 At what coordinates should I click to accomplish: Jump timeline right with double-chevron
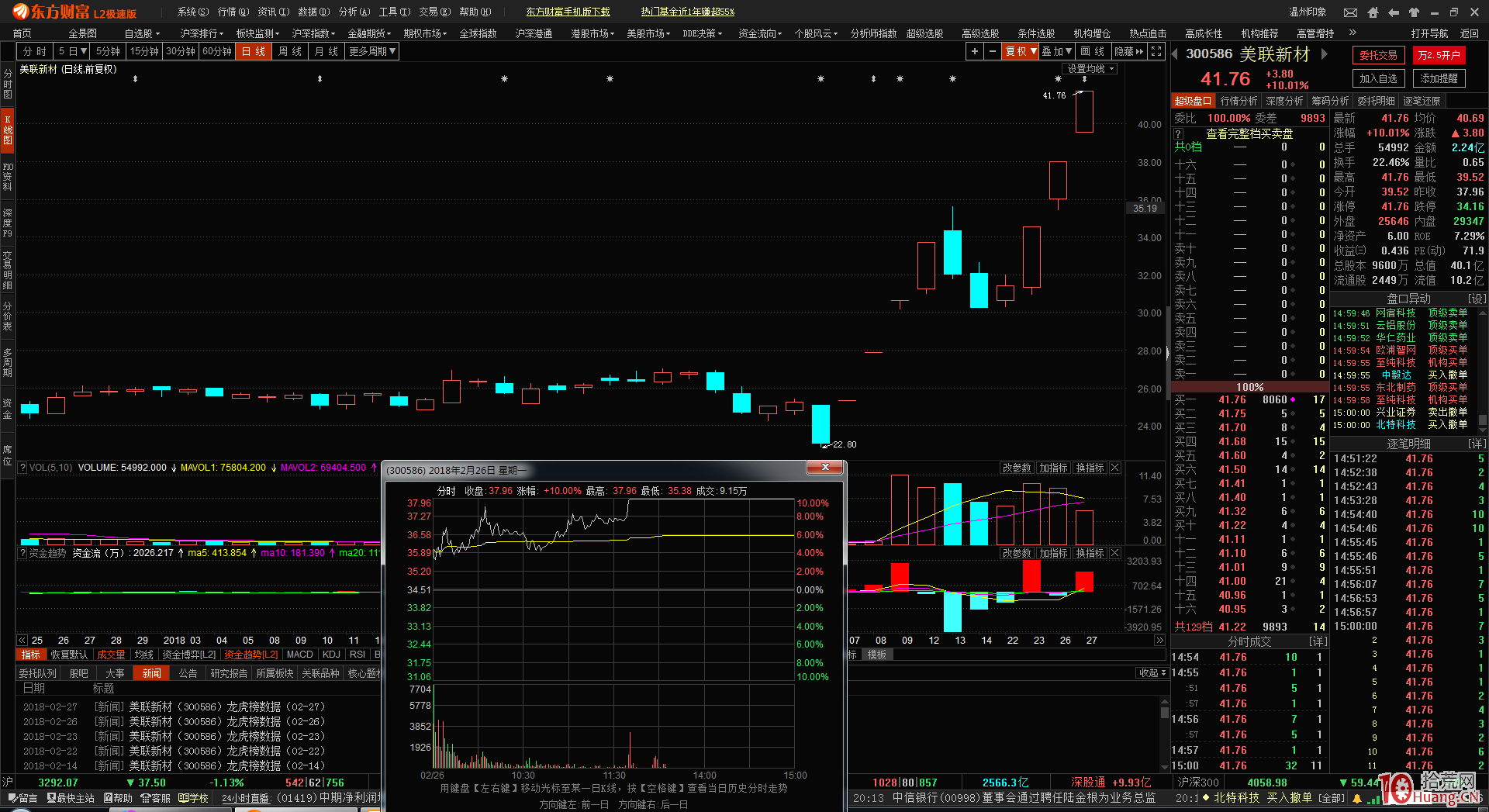click(x=1159, y=641)
